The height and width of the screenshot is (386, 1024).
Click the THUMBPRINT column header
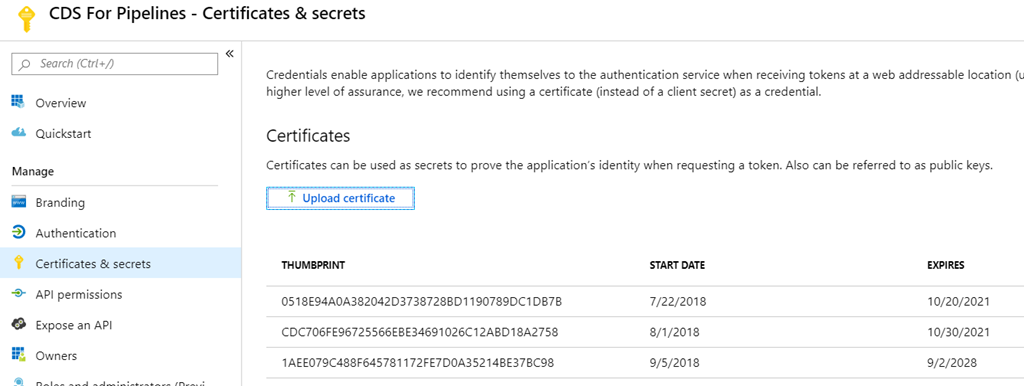click(313, 265)
